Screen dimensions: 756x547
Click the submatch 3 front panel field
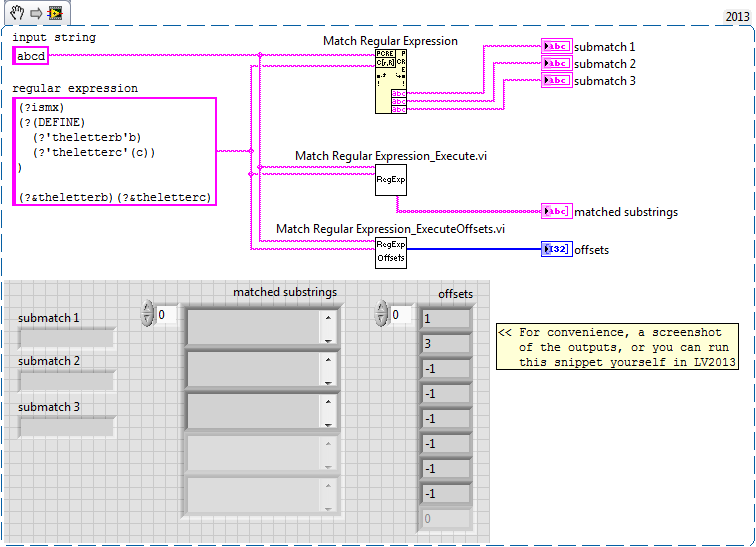click(66, 427)
